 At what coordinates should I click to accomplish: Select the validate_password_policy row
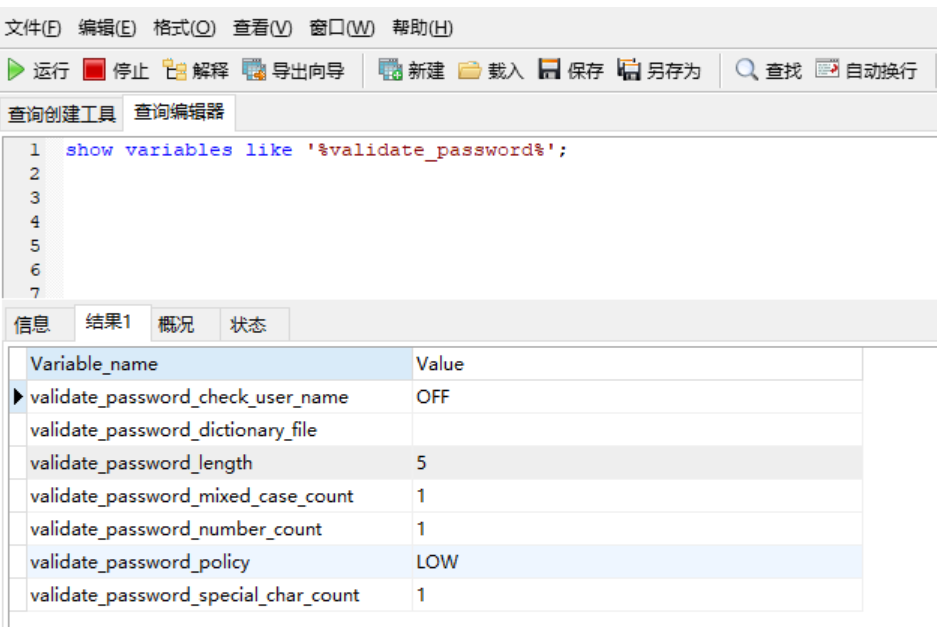click(x=140, y=562)
